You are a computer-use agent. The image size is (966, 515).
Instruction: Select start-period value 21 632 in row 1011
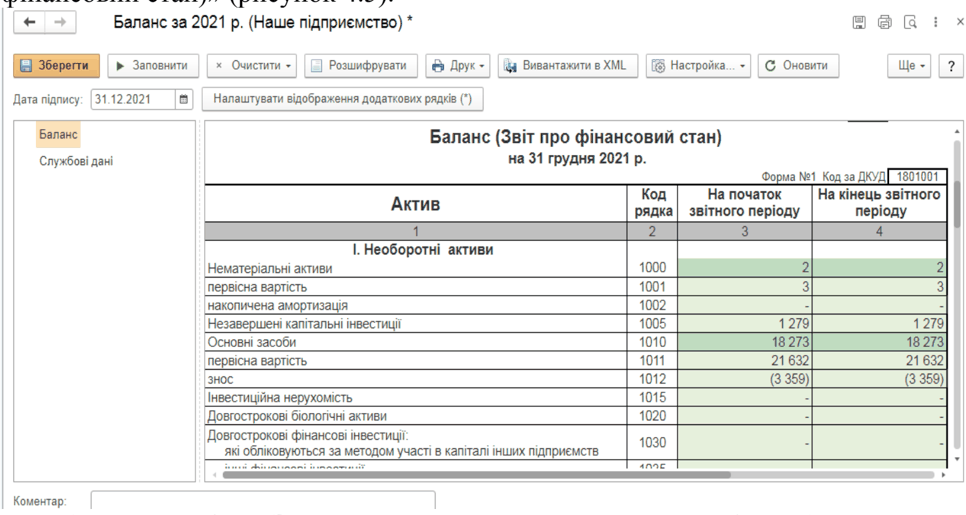coord(745,360)
